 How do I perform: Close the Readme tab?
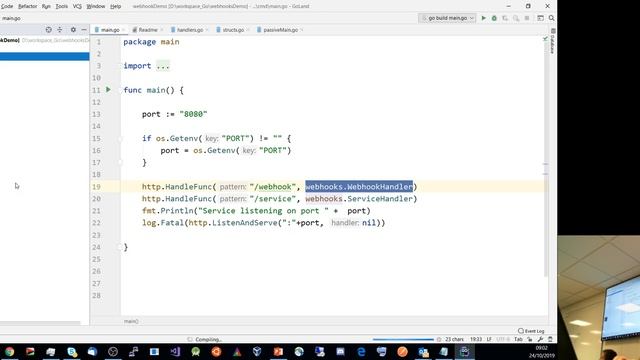click(x=162, y=30)
